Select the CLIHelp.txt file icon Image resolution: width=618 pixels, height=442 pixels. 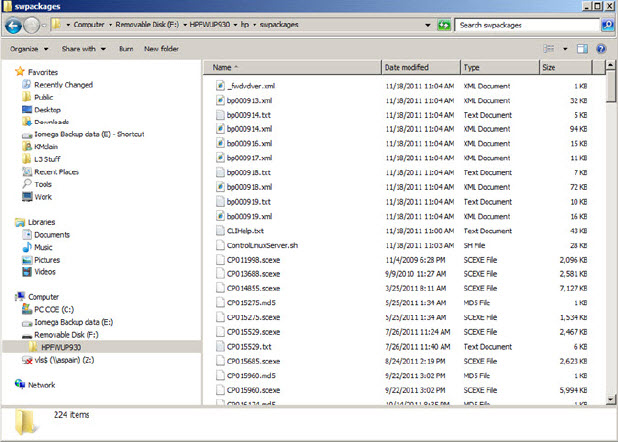pyautogui.click(x=220, y=230)
